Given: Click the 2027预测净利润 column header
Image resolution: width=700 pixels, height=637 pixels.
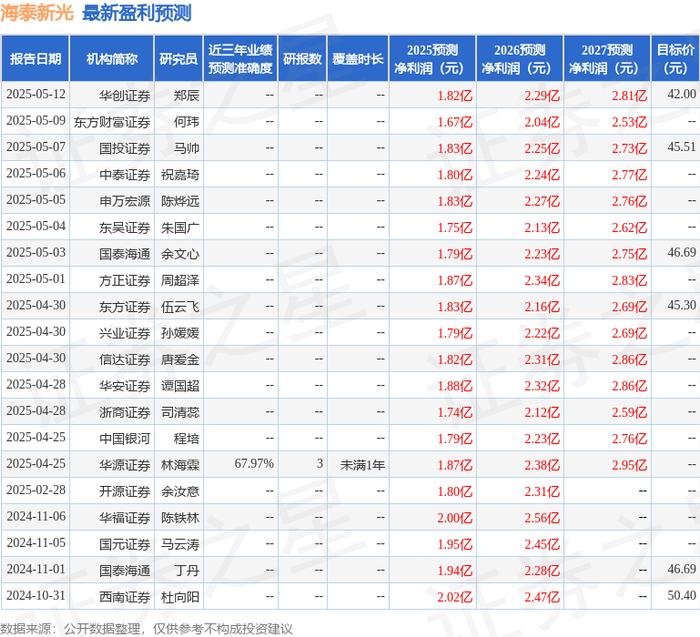Looking at the screenshot, I should click(x=607, y=58).
